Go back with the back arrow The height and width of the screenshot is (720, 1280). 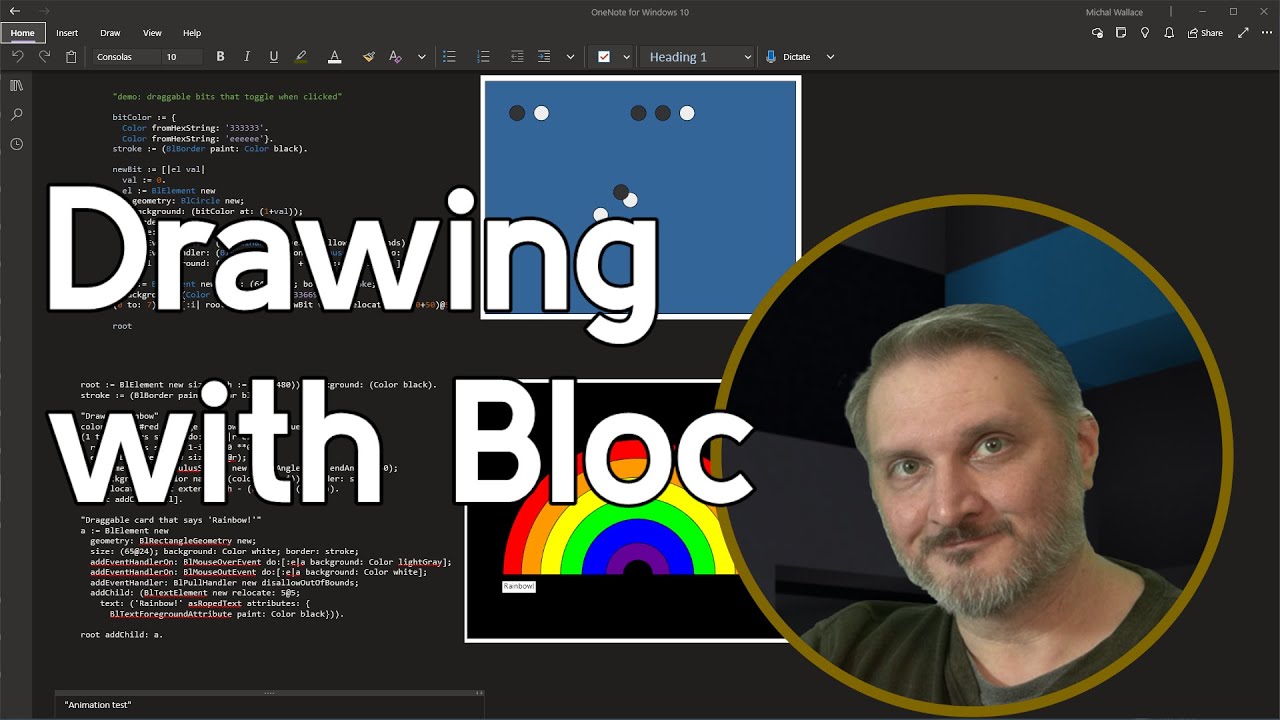(x=15, y=11)
